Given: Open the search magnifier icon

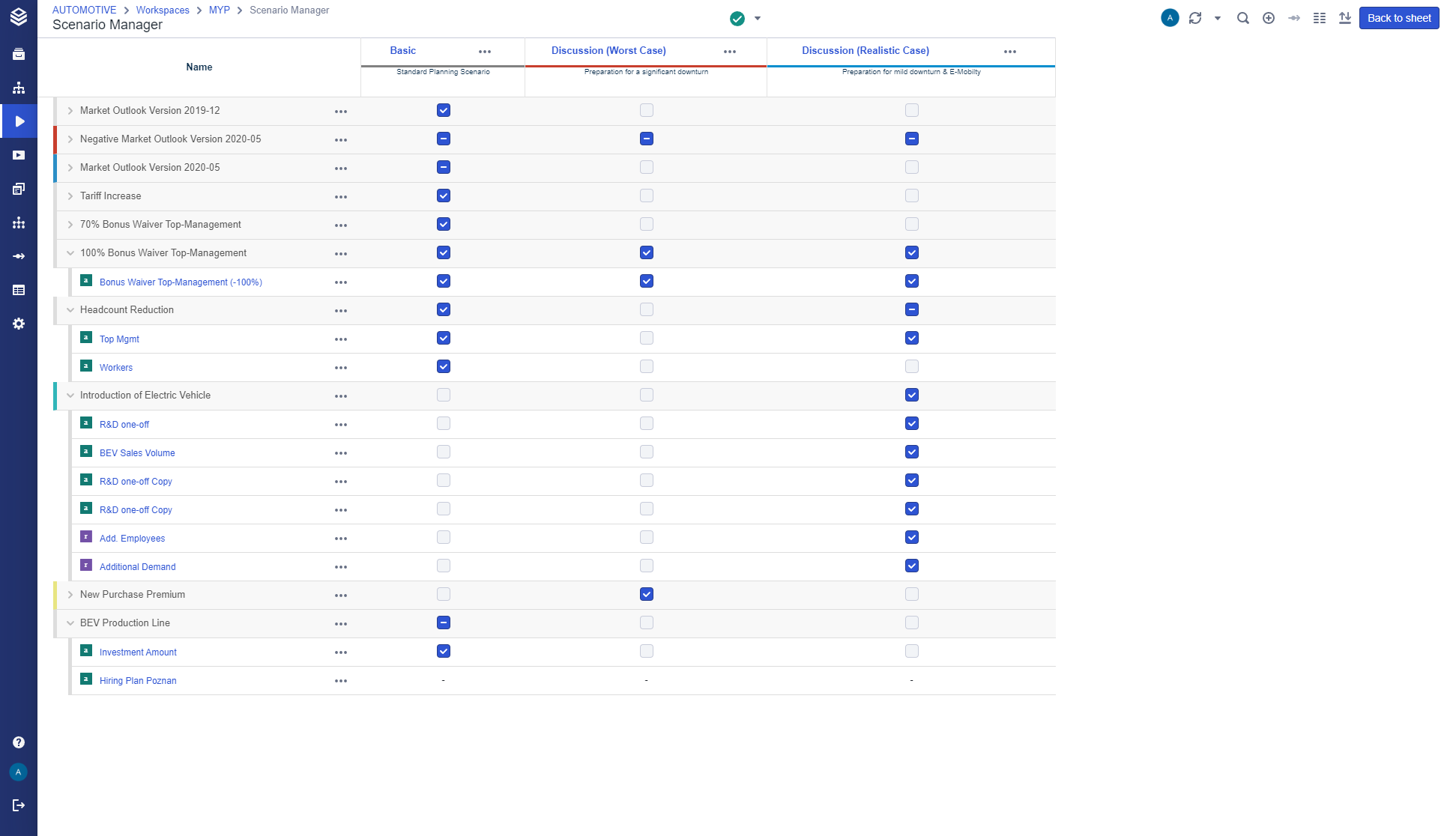Looking at the screenshot, I should pyautogui.click(x=1243, y=18).
